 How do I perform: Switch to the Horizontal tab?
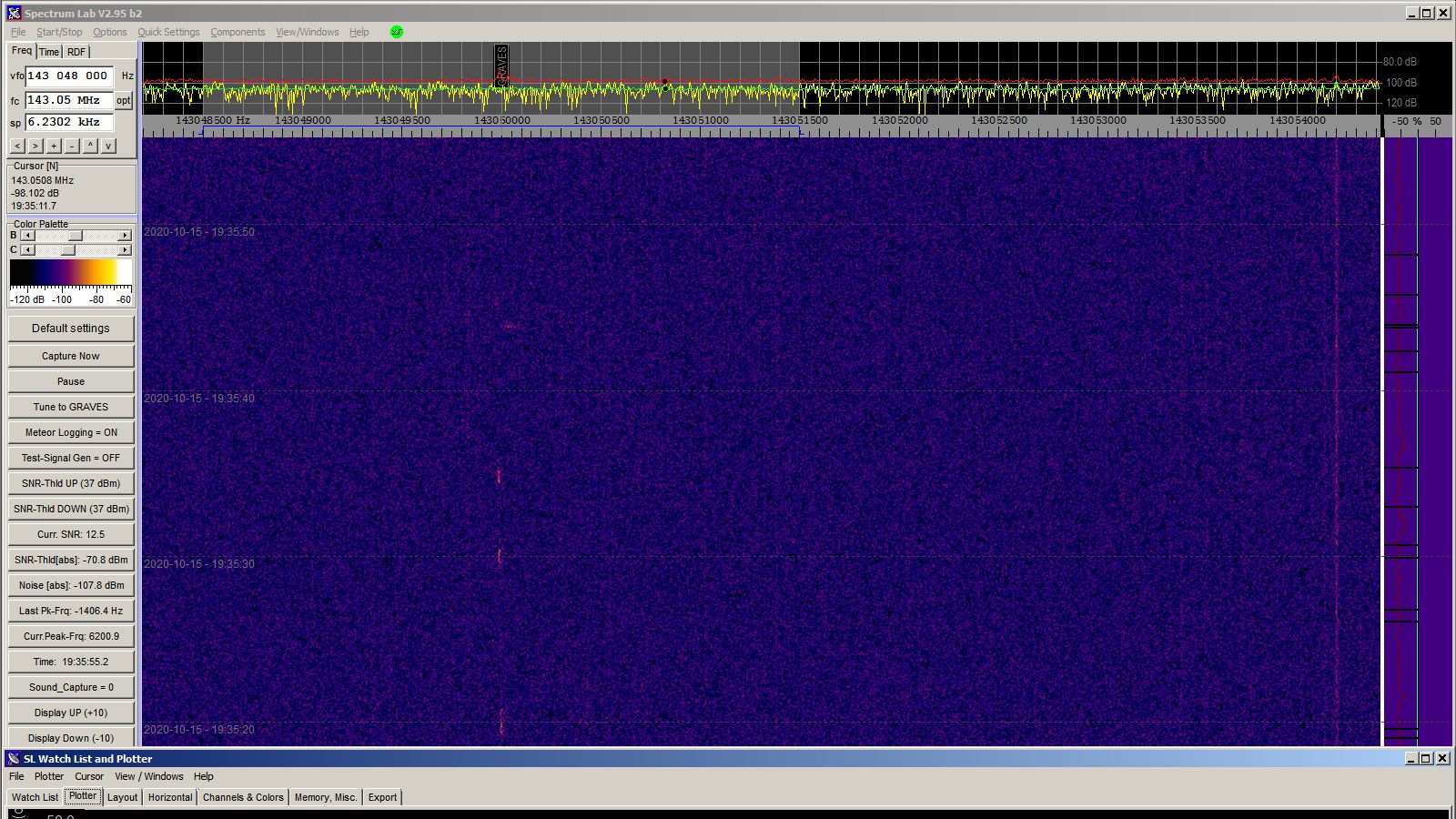pyautogui.click(x=170, y=797)
